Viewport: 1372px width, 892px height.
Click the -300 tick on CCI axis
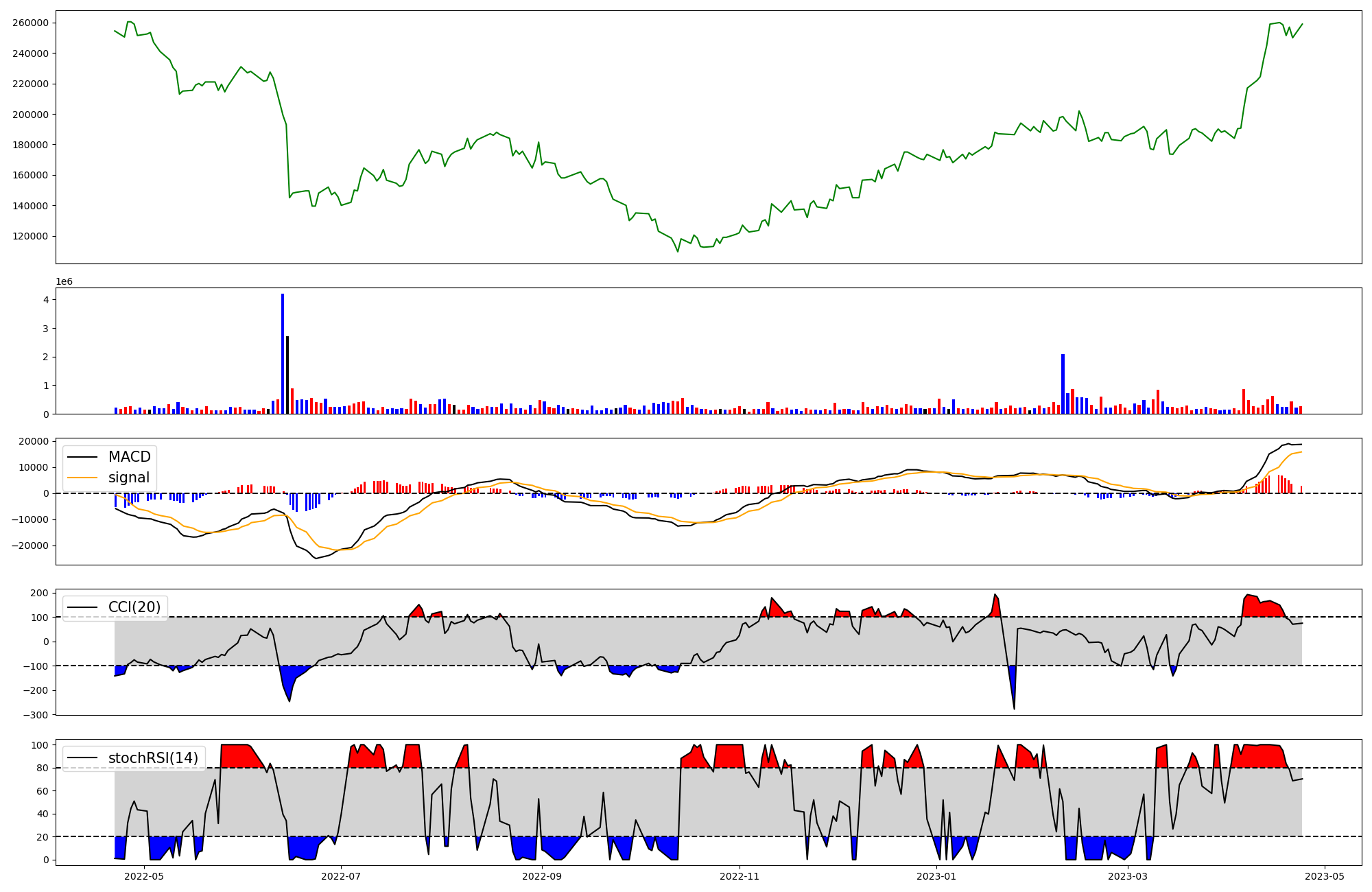(34, 715)
